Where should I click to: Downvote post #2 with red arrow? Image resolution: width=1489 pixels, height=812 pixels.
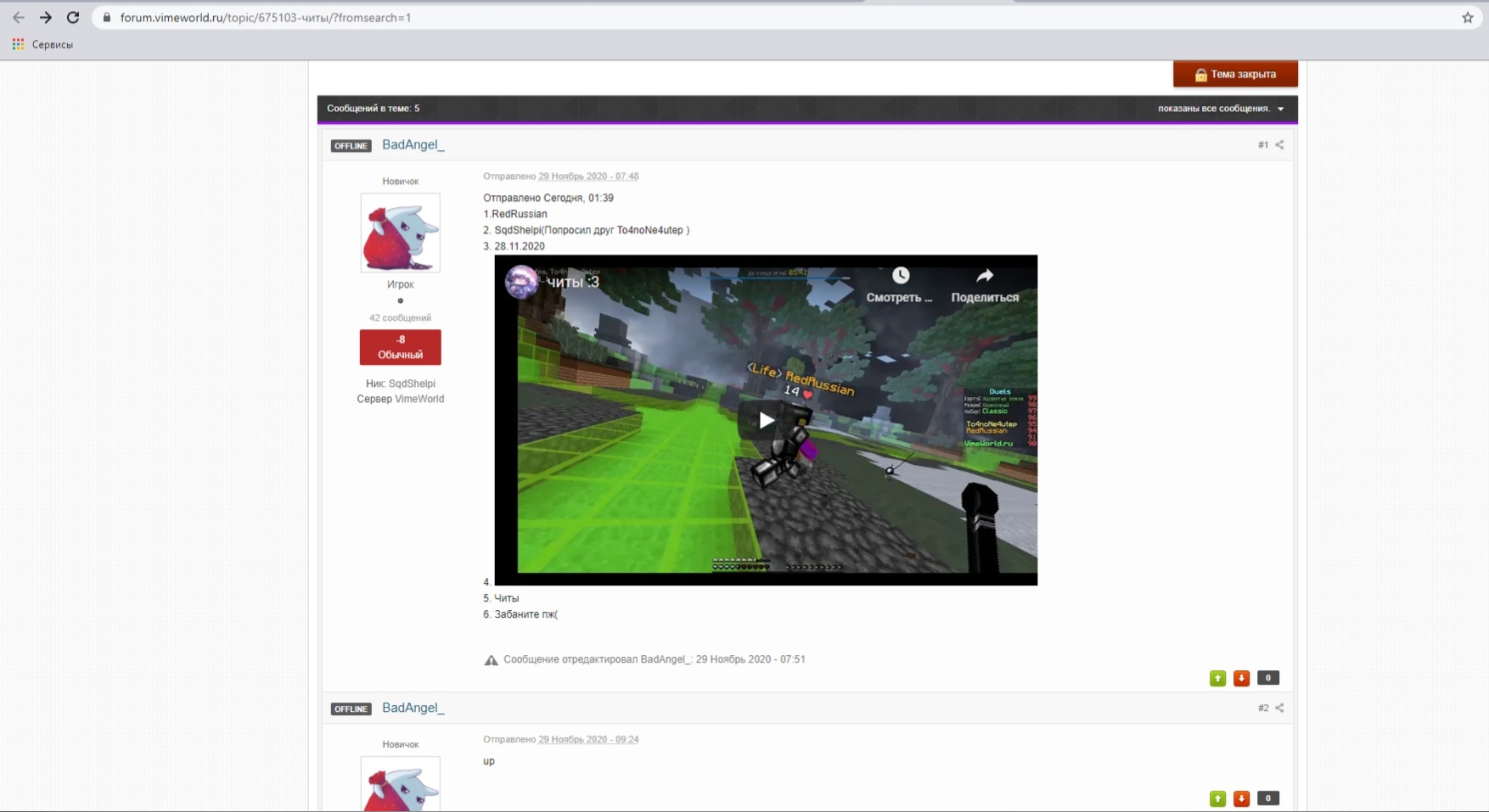coord(1241,798)
